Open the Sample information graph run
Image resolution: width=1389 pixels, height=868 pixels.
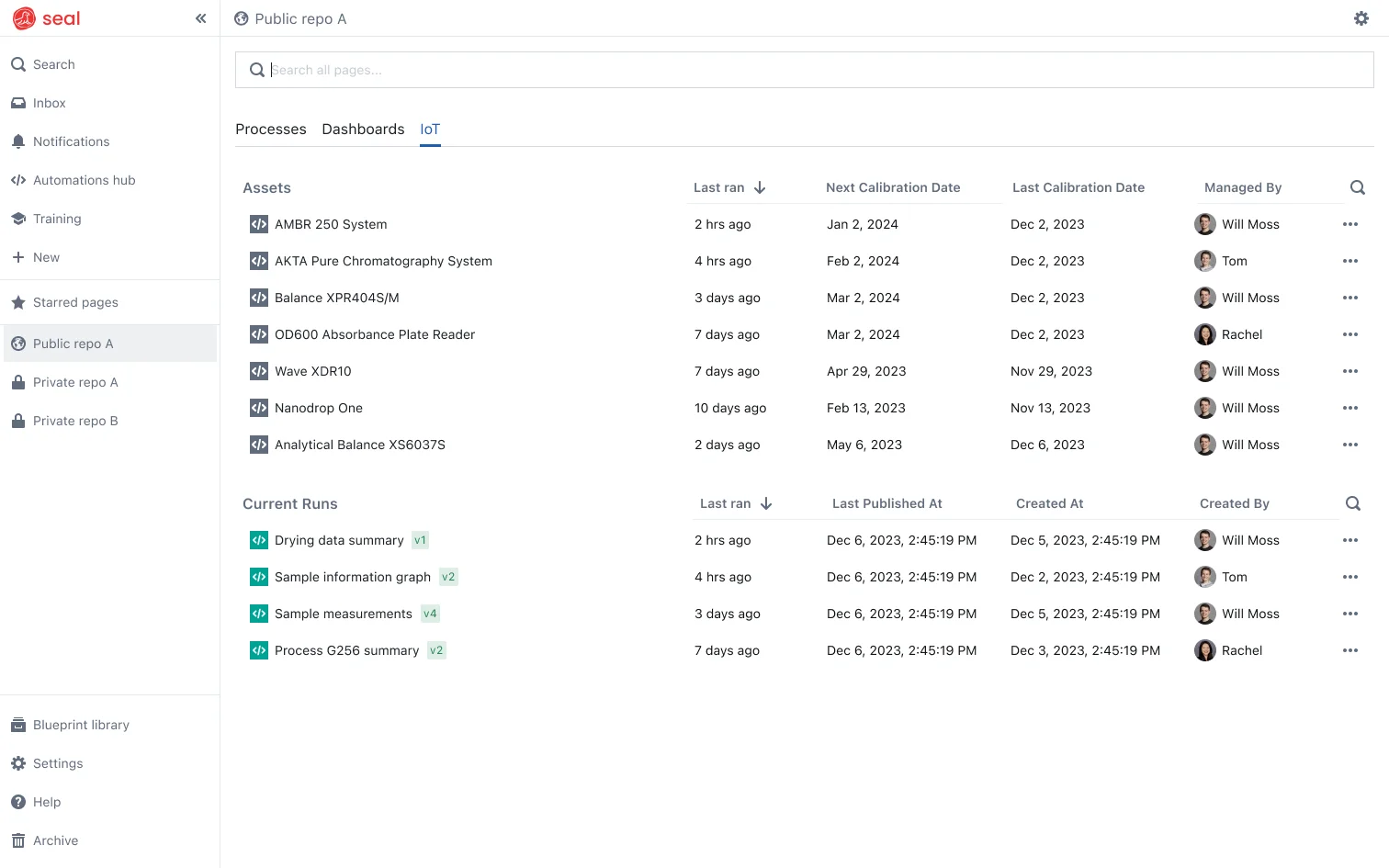(352, 577)
